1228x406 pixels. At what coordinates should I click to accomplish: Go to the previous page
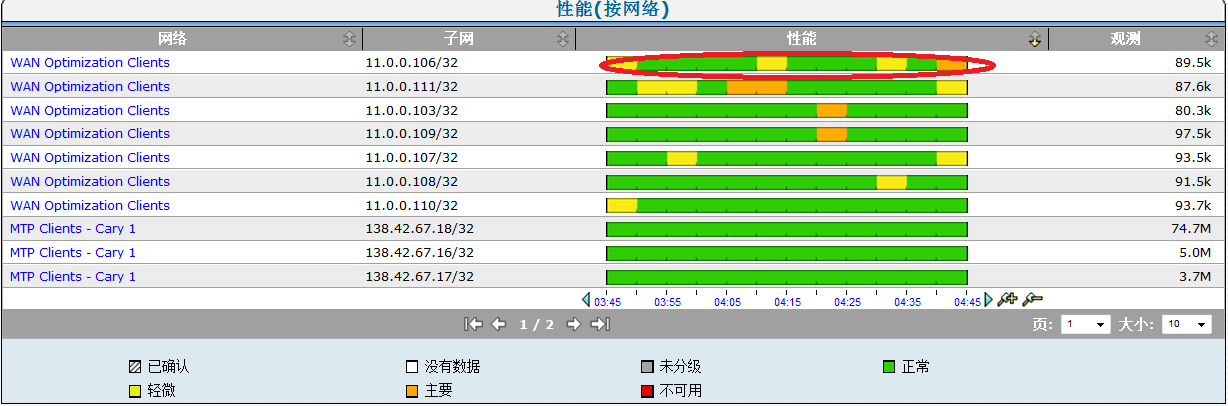point(499,324)
